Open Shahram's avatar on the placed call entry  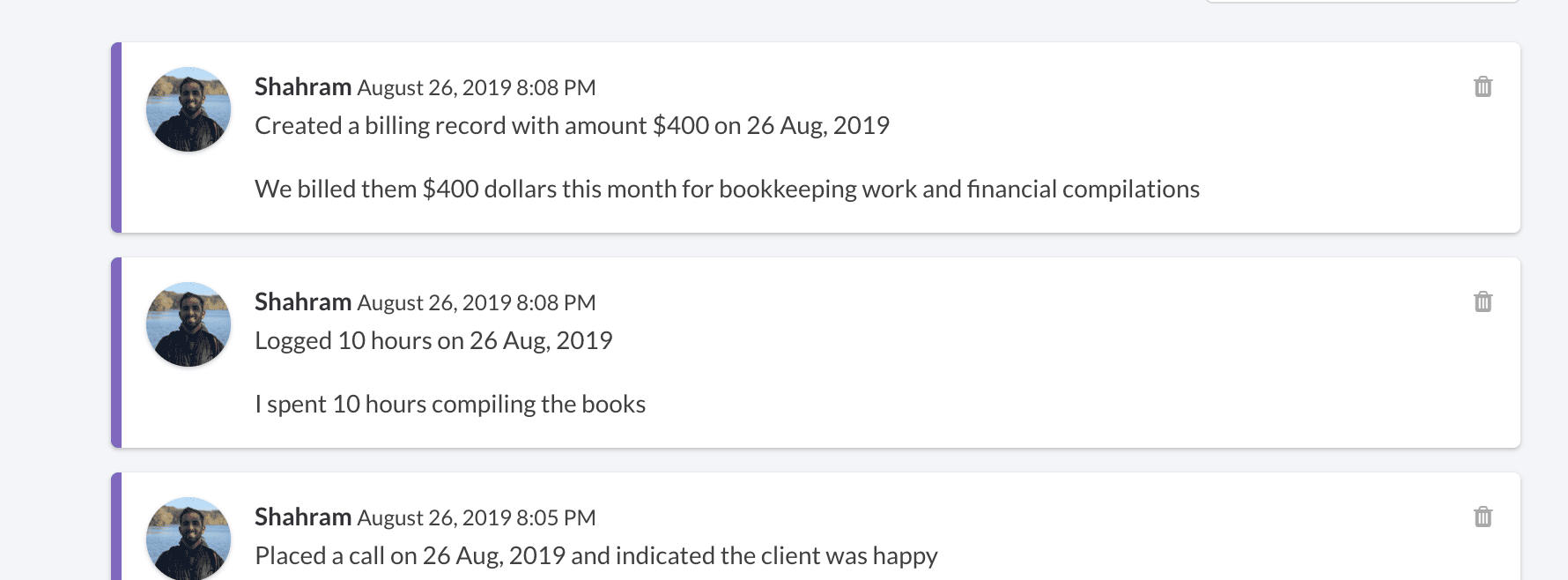tap(189, 539)
